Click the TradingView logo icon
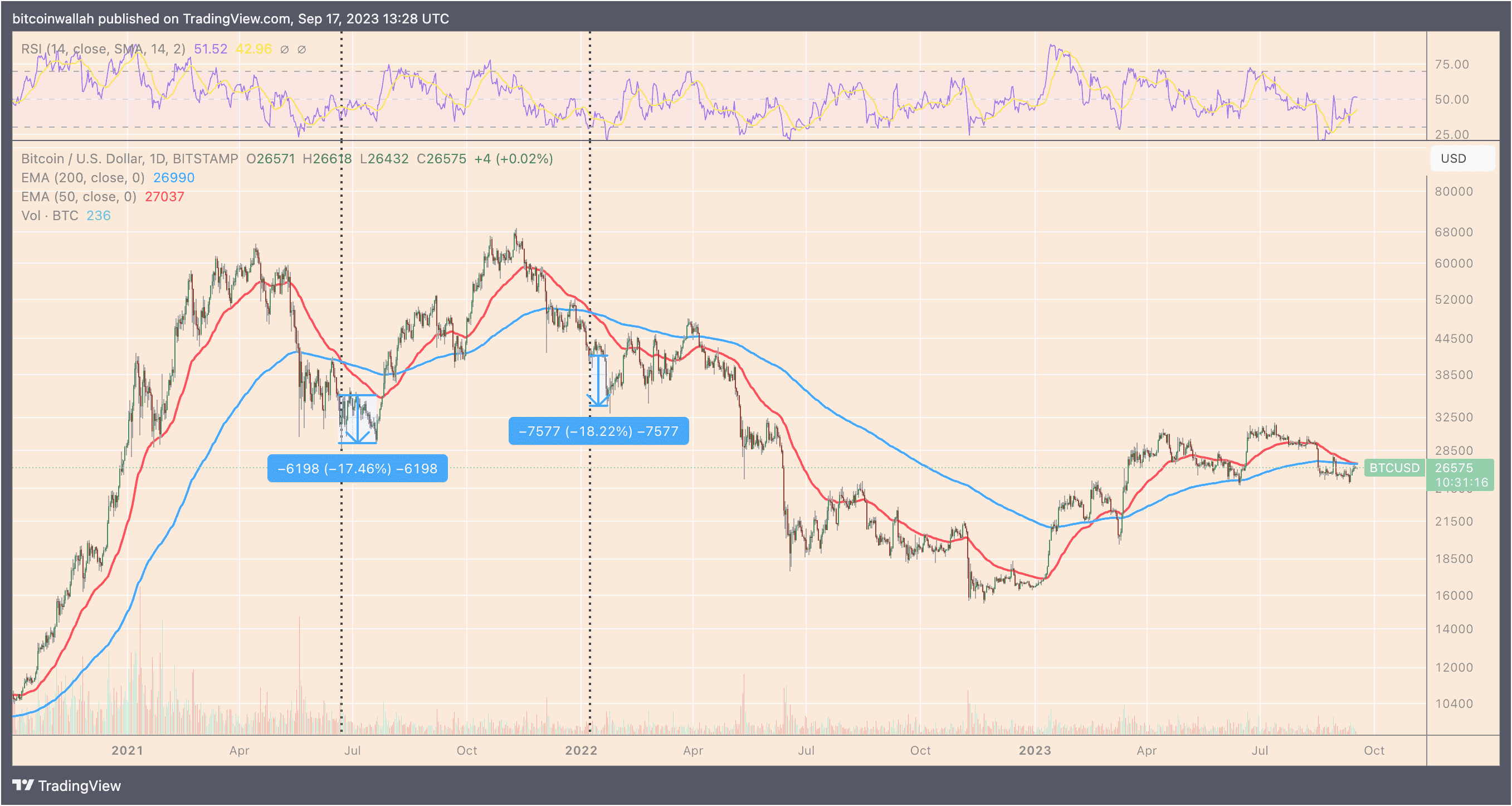Screen dimensions: 1512x806 tap(23, 785)
